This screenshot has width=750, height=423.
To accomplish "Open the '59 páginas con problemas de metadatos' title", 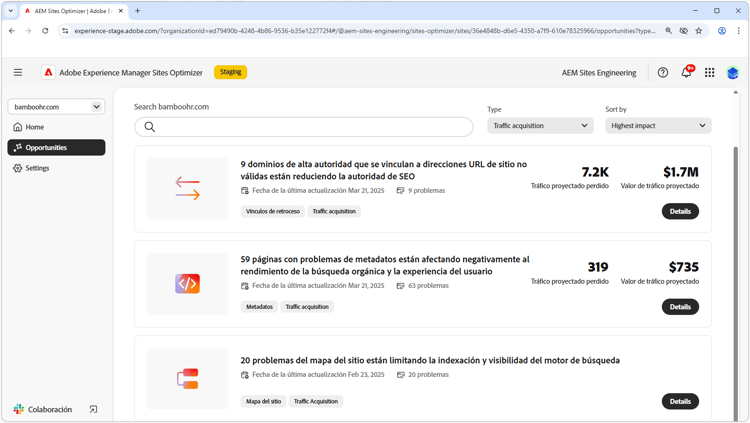I will [385, 265].
